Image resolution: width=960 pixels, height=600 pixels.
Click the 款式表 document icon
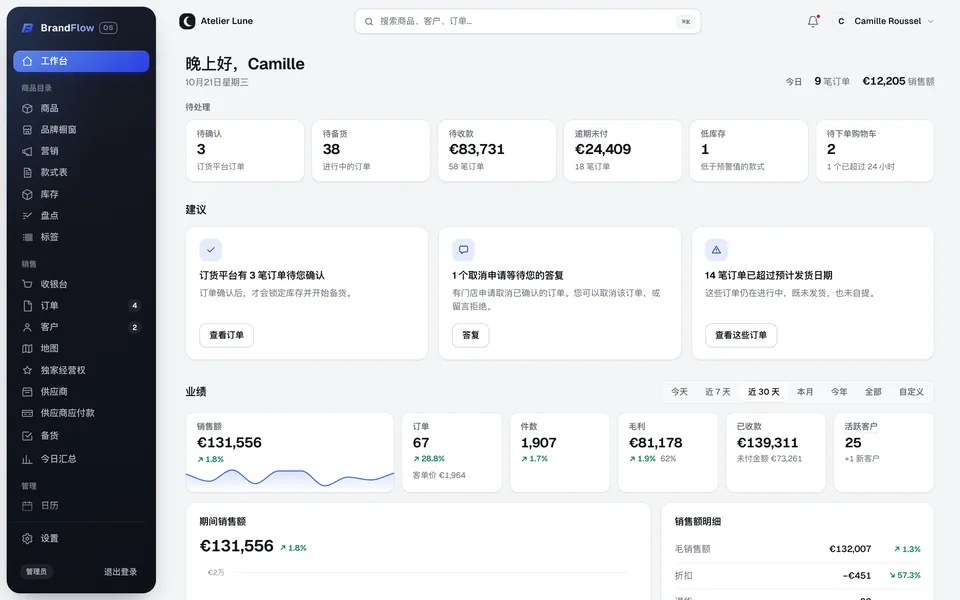[27, 173]
